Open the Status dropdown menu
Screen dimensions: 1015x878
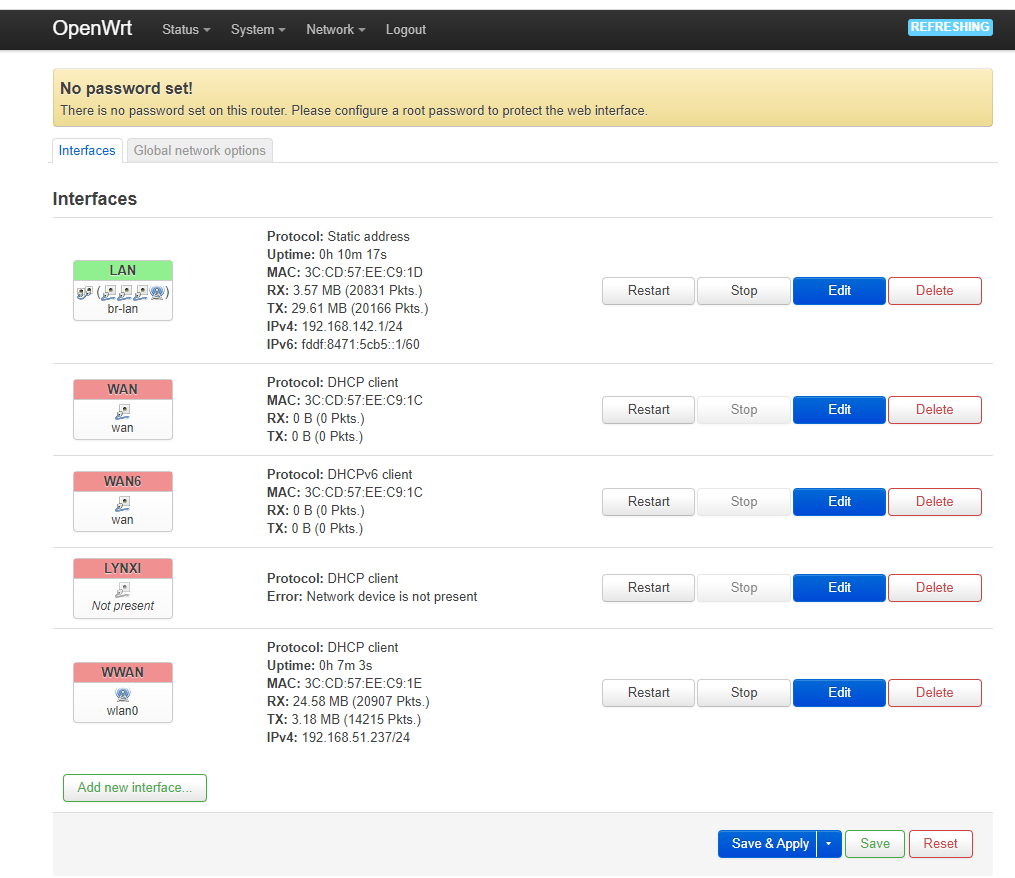point(186,30)
